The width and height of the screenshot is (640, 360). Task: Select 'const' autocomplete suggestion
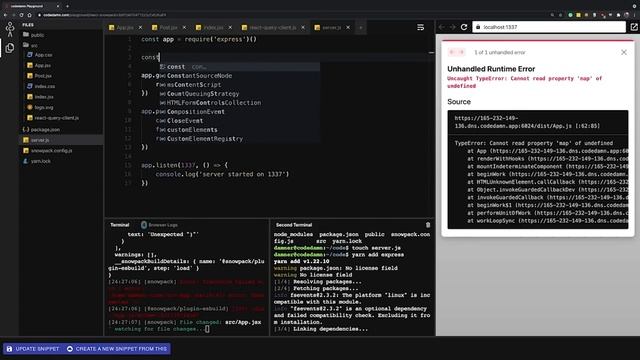[x=240, y=67]
